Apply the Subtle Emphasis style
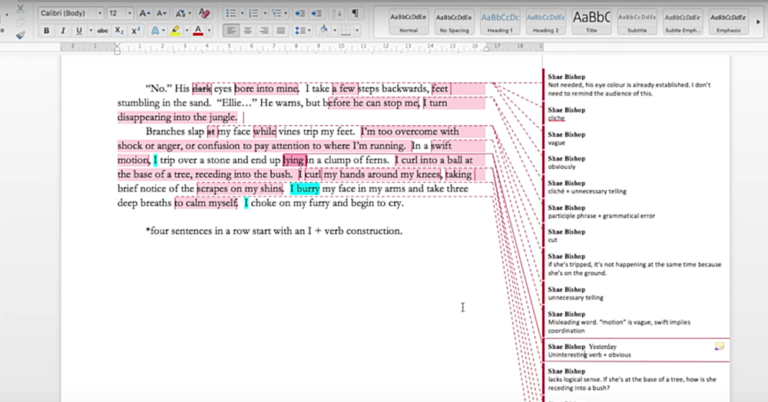The height and width of the screenshot is (402, 768). [x=682, y=22]
